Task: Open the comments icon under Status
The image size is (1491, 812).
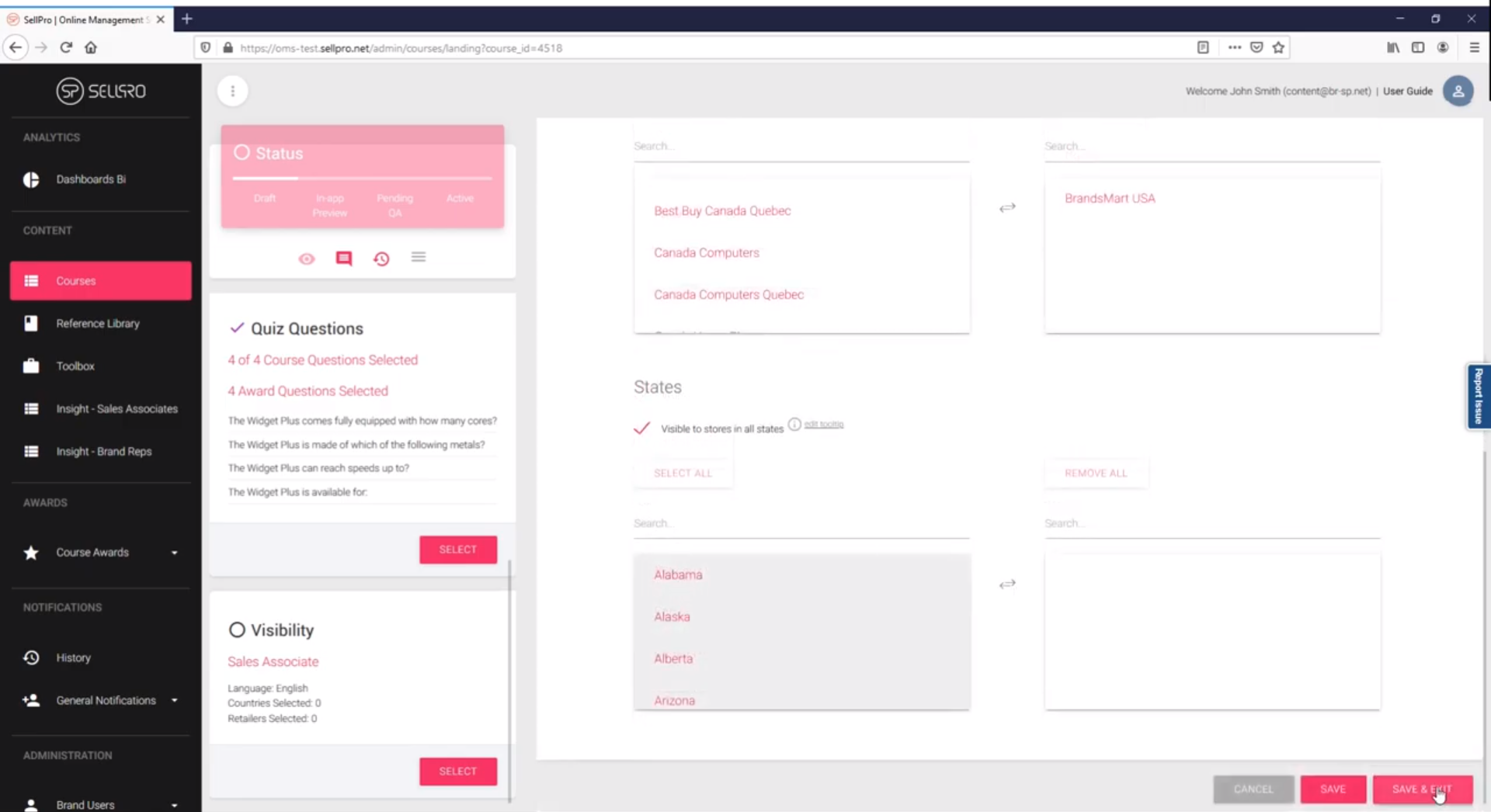Action: [x=344, y=259]
